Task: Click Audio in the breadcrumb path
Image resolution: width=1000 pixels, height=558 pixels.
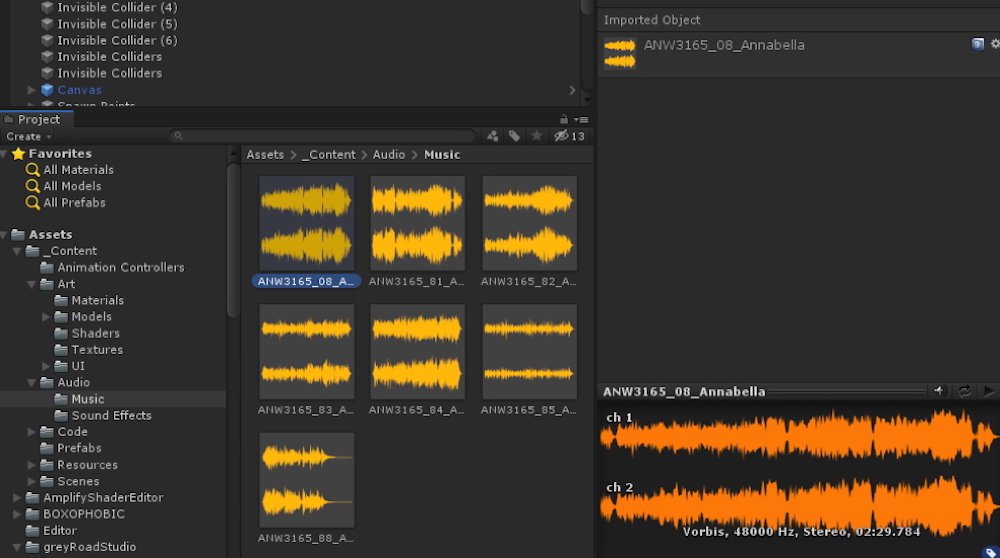Action: [x=389, y=154]
